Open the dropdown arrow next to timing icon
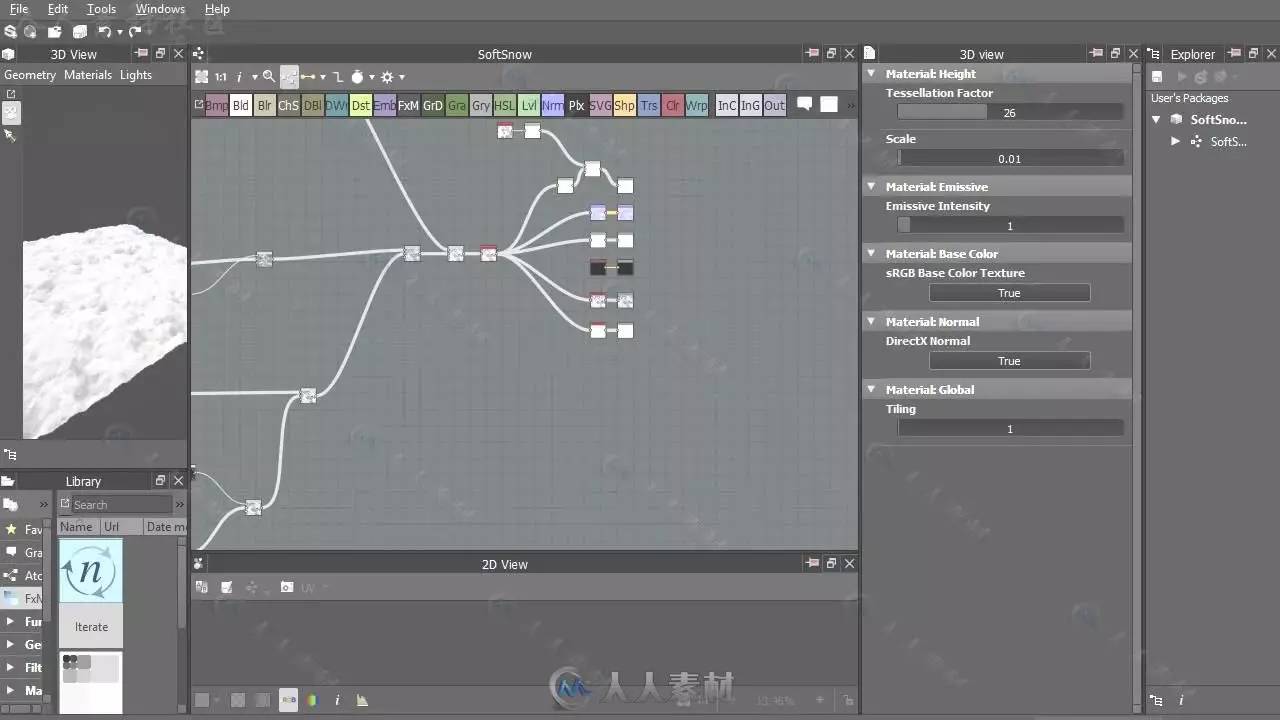1280x720 pixels. pyautogui.click(x=371, y=77)
